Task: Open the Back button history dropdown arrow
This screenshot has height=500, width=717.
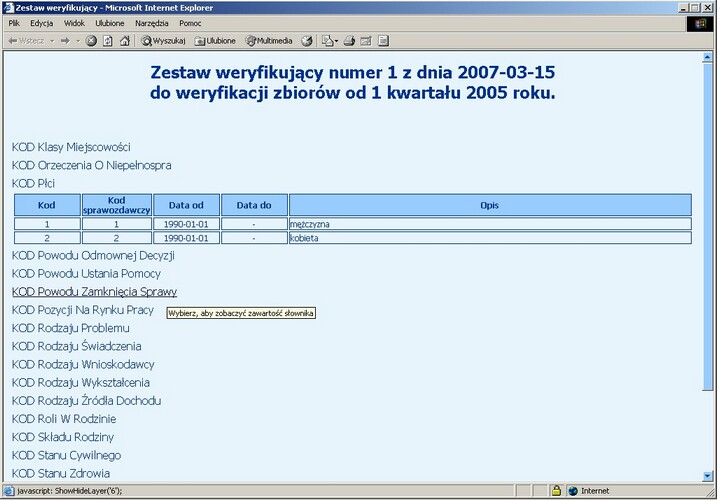Action: click(x=51, y=41)
